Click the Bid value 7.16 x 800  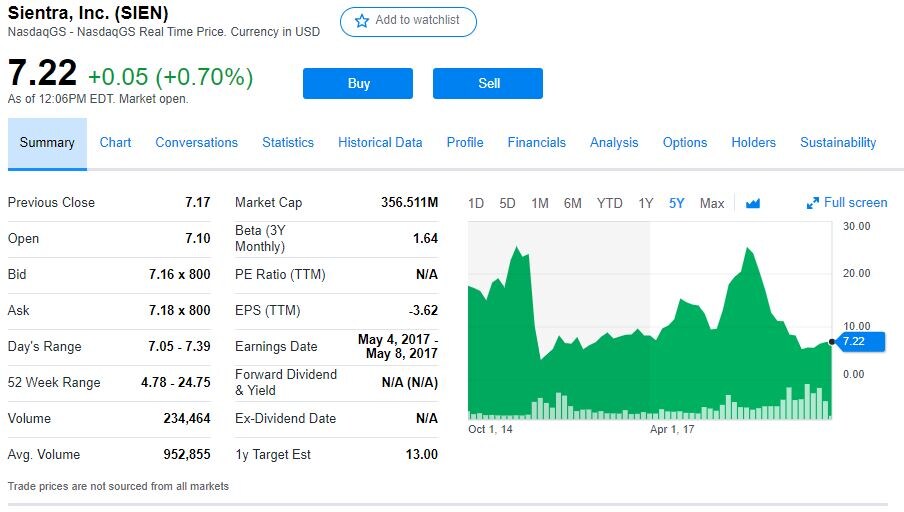click(179, 274)
